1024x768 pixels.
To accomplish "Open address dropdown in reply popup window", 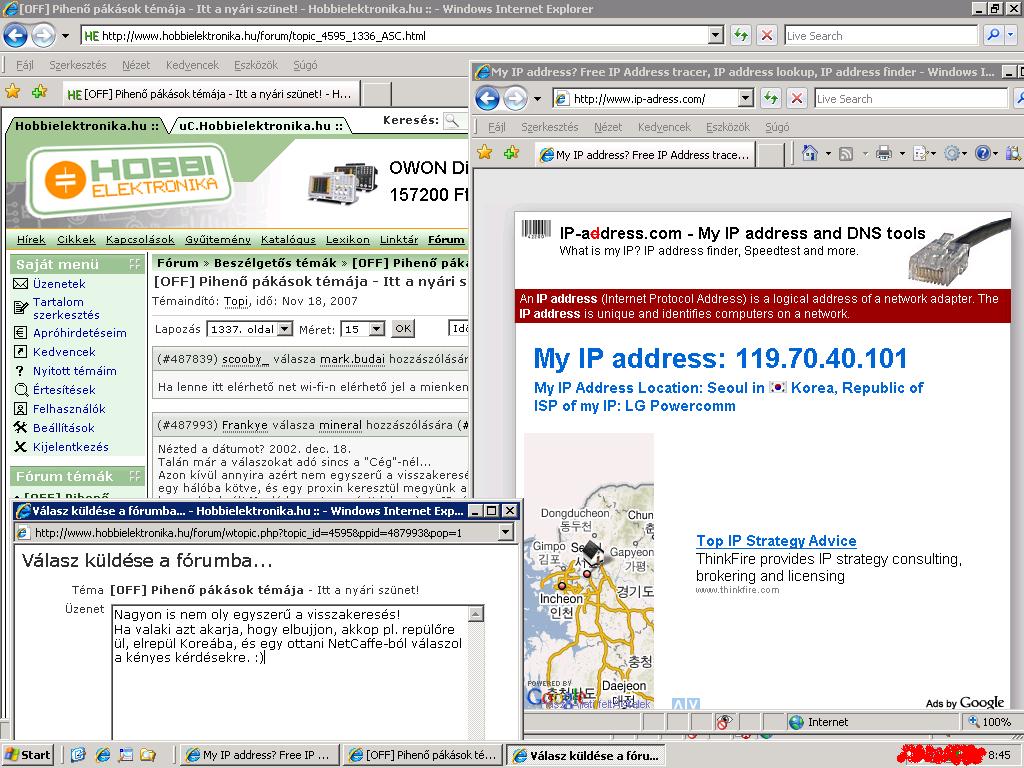I will pyautogui.click(x=506, y=533).
